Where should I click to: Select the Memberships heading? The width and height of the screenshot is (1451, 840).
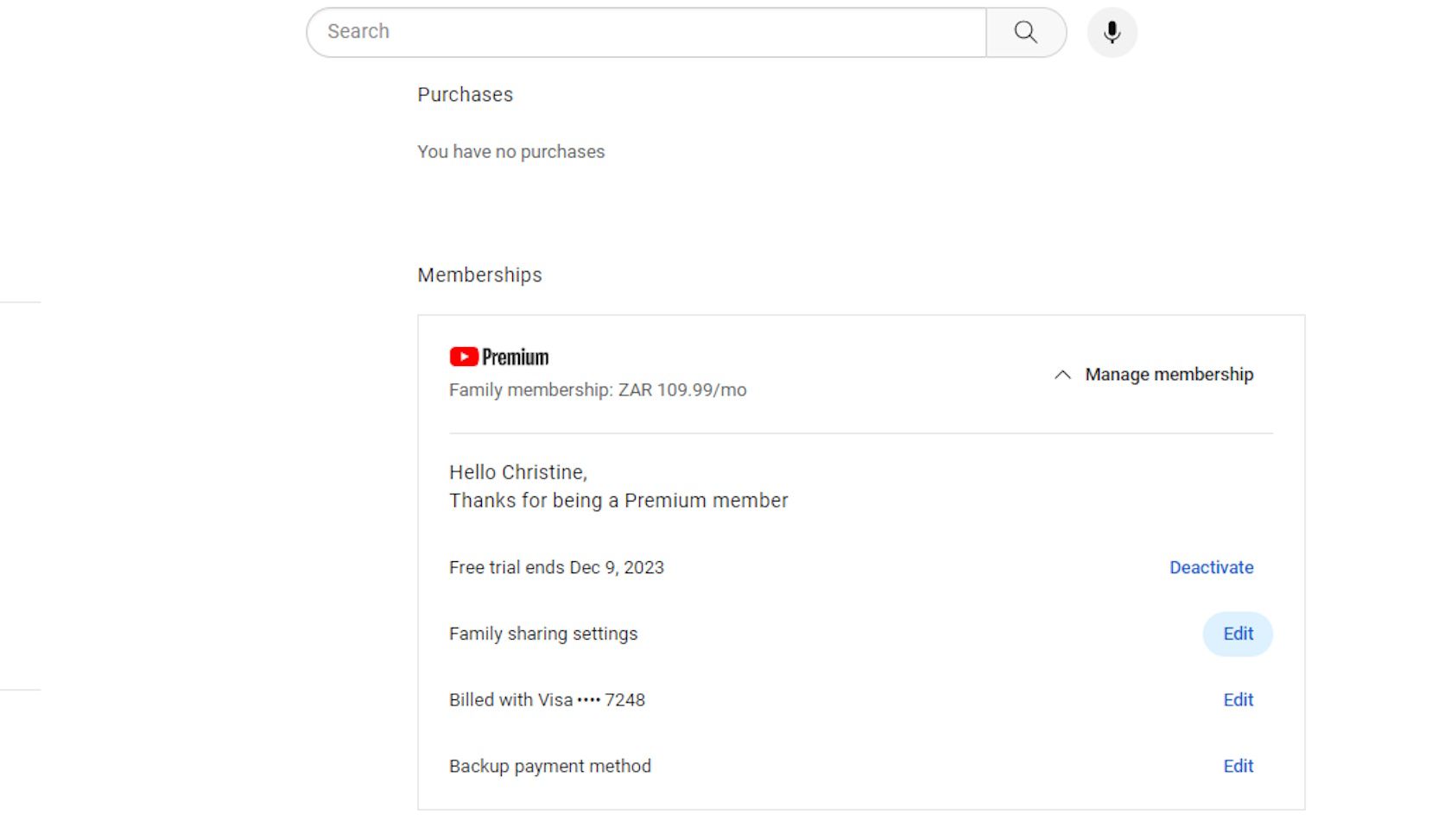[479, 275]
